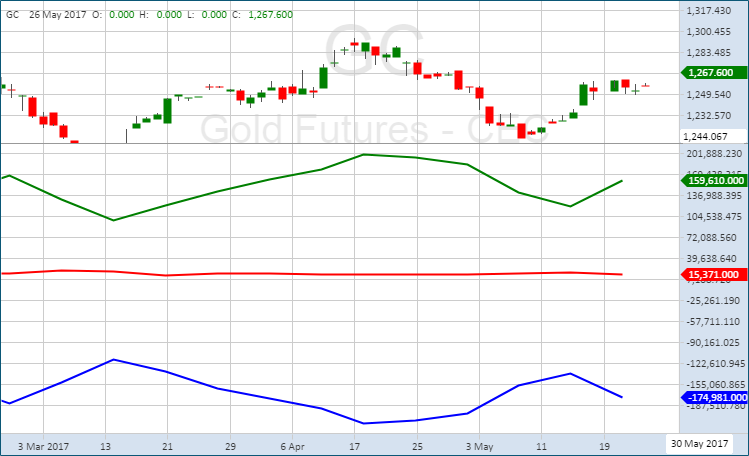Click the 11 date label on time axis
Viewport: 749px width, 456px height.
click(541, 446)
